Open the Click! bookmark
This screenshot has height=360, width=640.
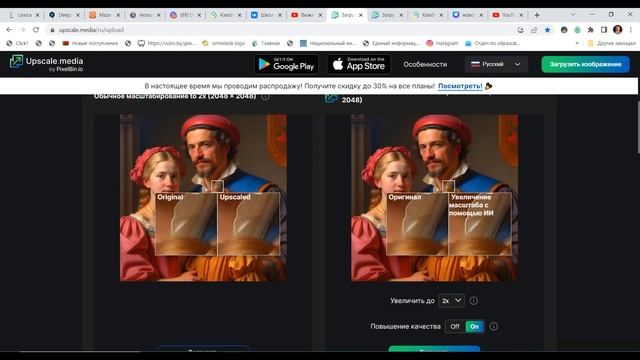pos(17,43)
